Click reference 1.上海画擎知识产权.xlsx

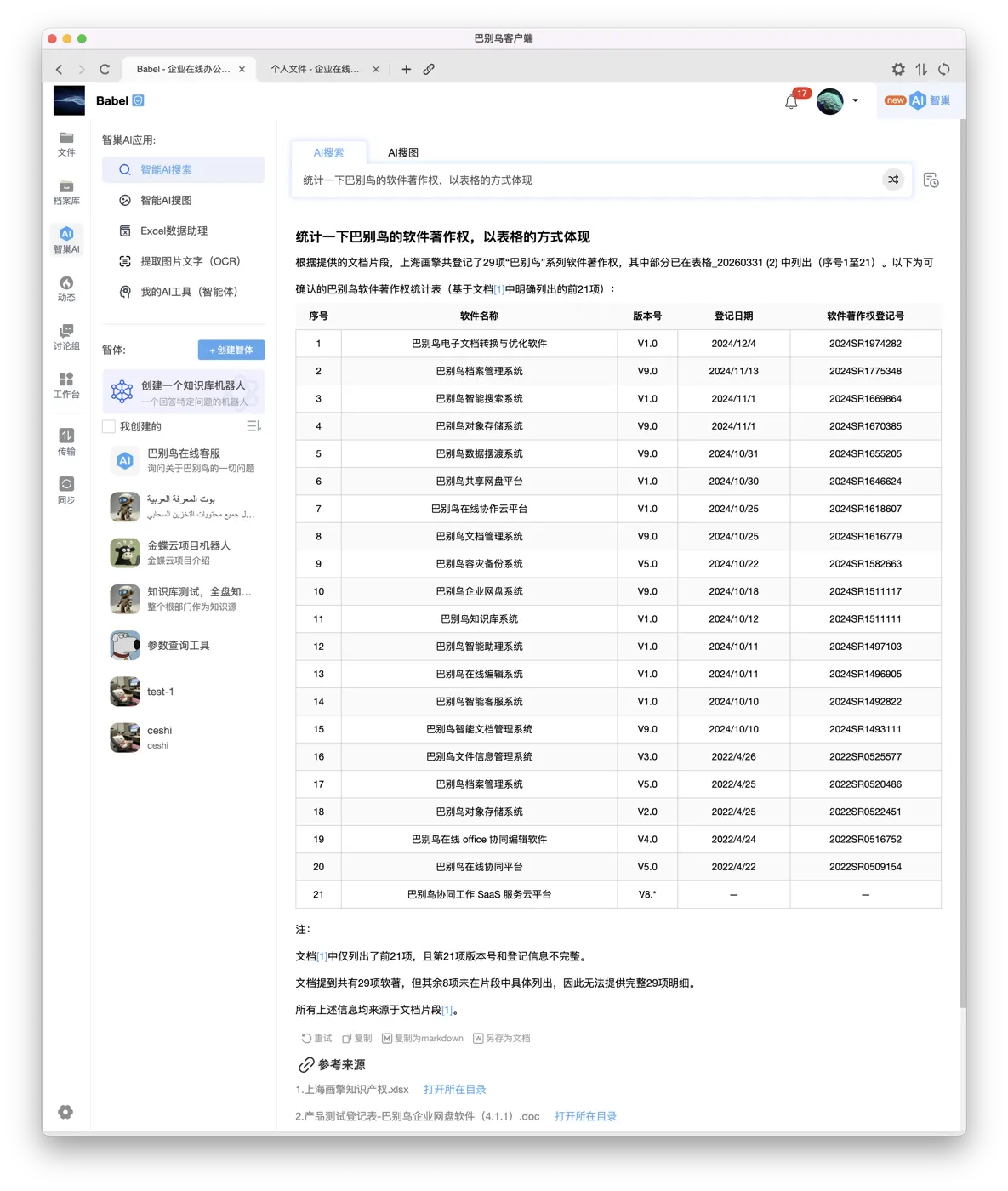(352, 1089)
